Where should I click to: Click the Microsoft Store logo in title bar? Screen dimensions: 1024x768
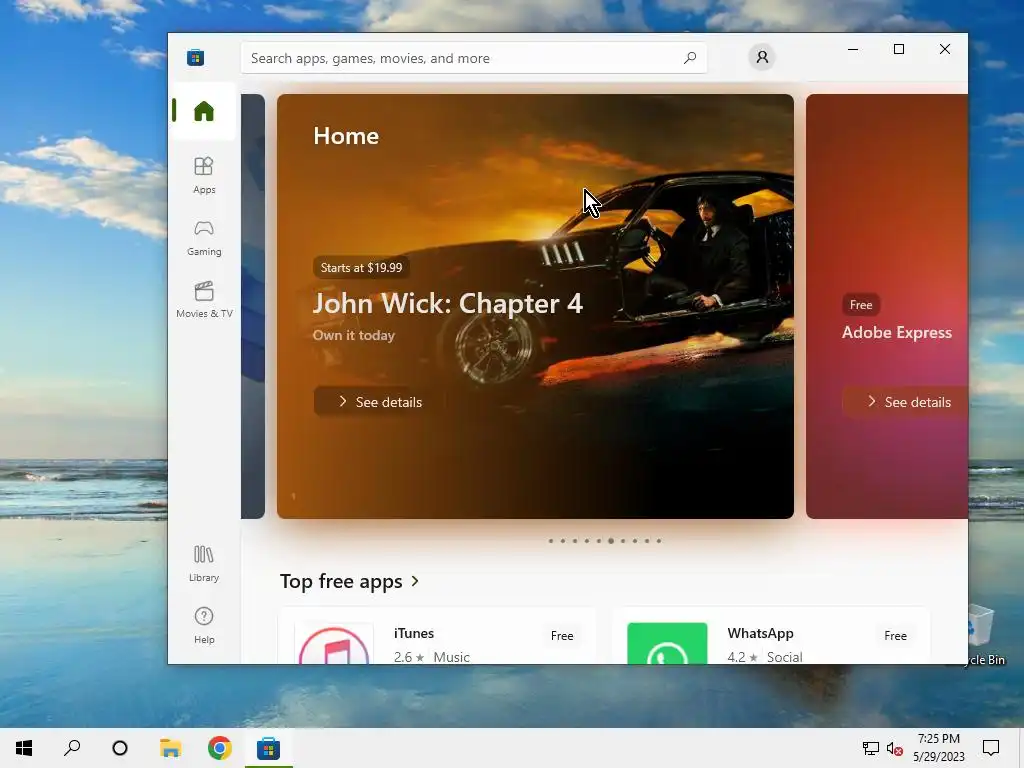195,57
